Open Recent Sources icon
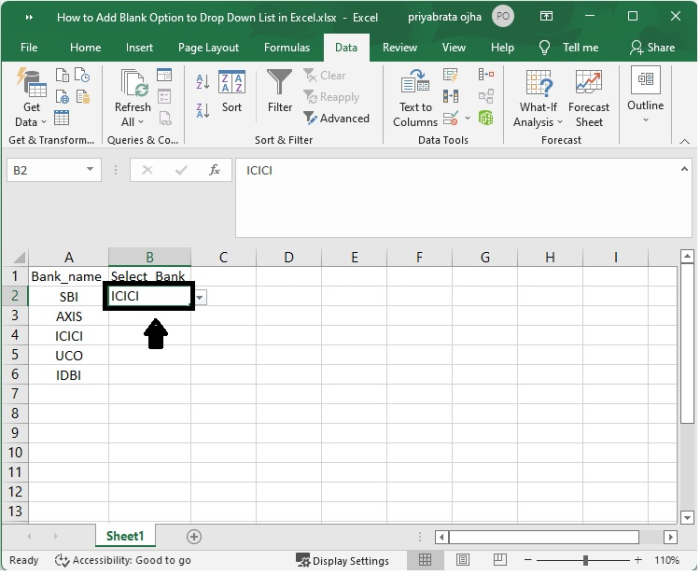Viewport: 700px width, 575px height. pos(82,75)
